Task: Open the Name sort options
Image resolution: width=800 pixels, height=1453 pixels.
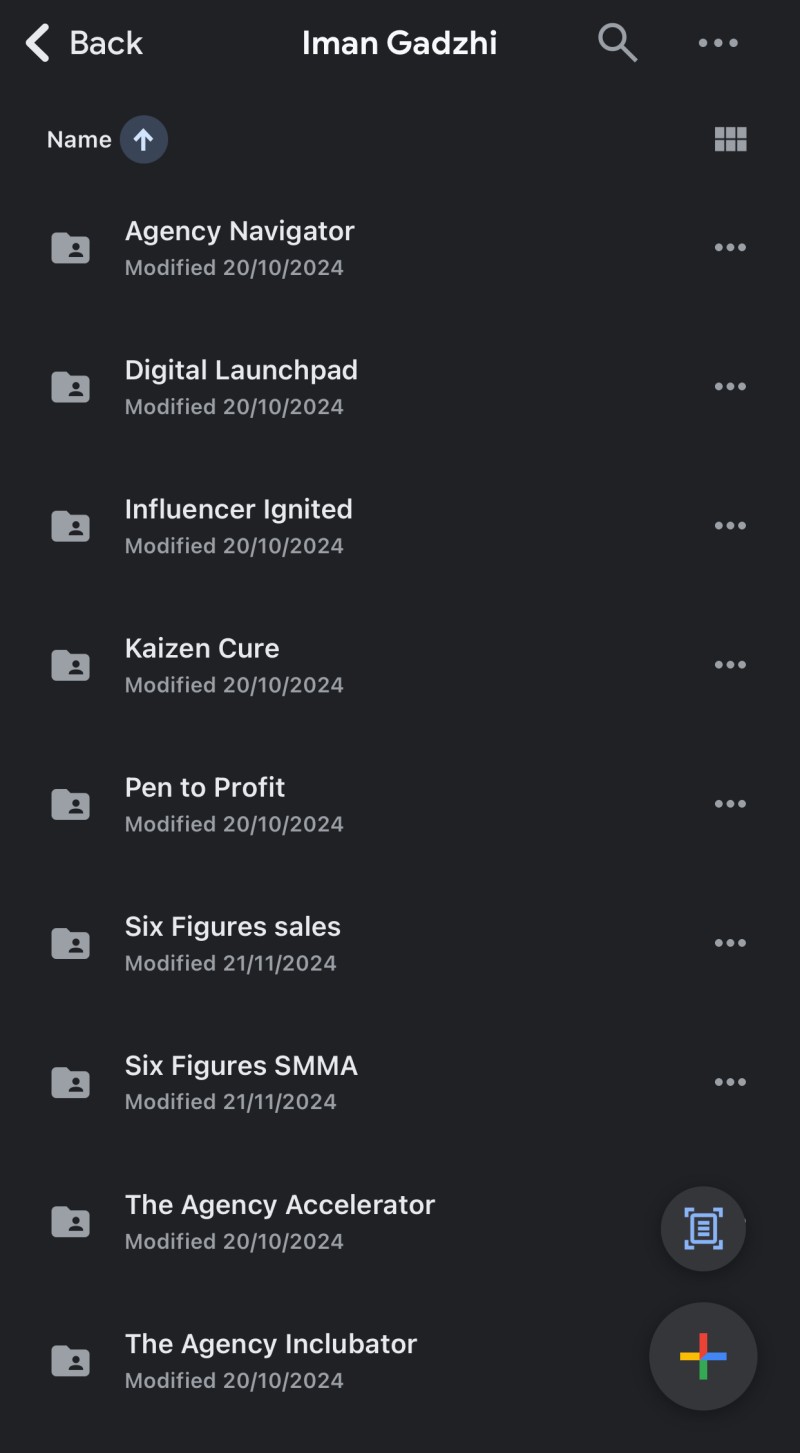Action: click(x=79, y=140)
